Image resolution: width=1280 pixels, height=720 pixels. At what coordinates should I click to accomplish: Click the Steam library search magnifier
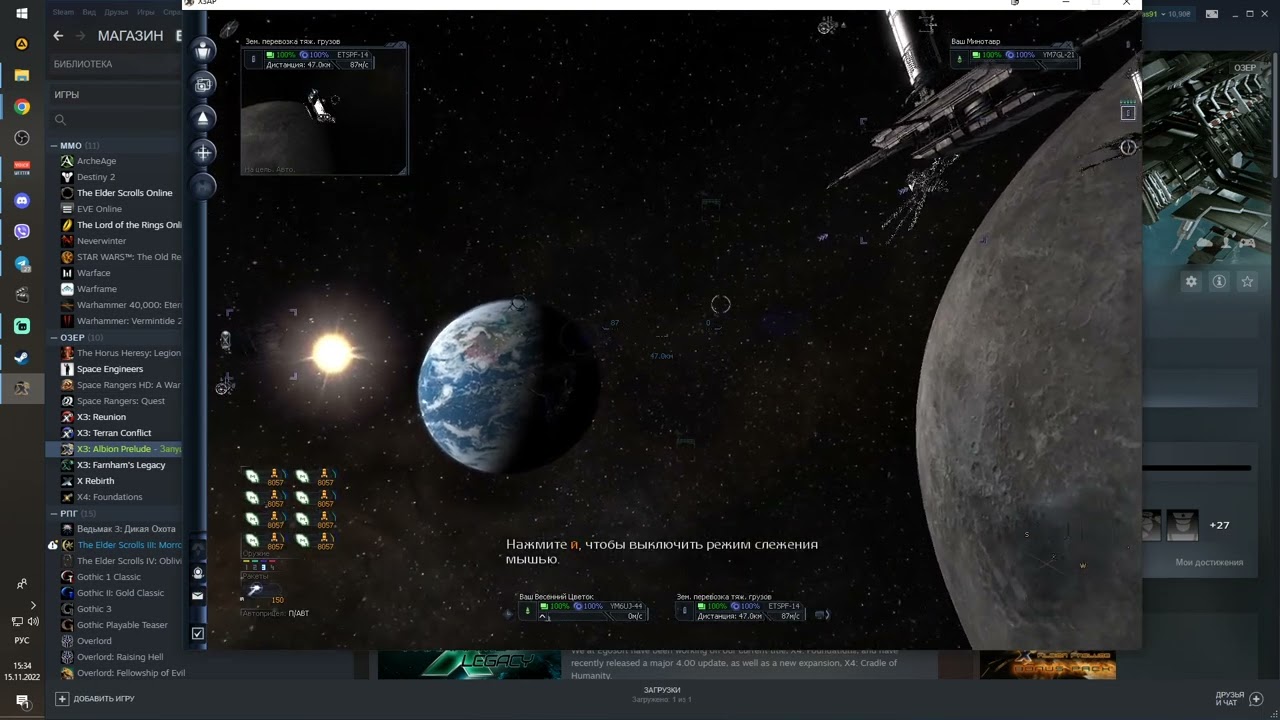point(60,120)
